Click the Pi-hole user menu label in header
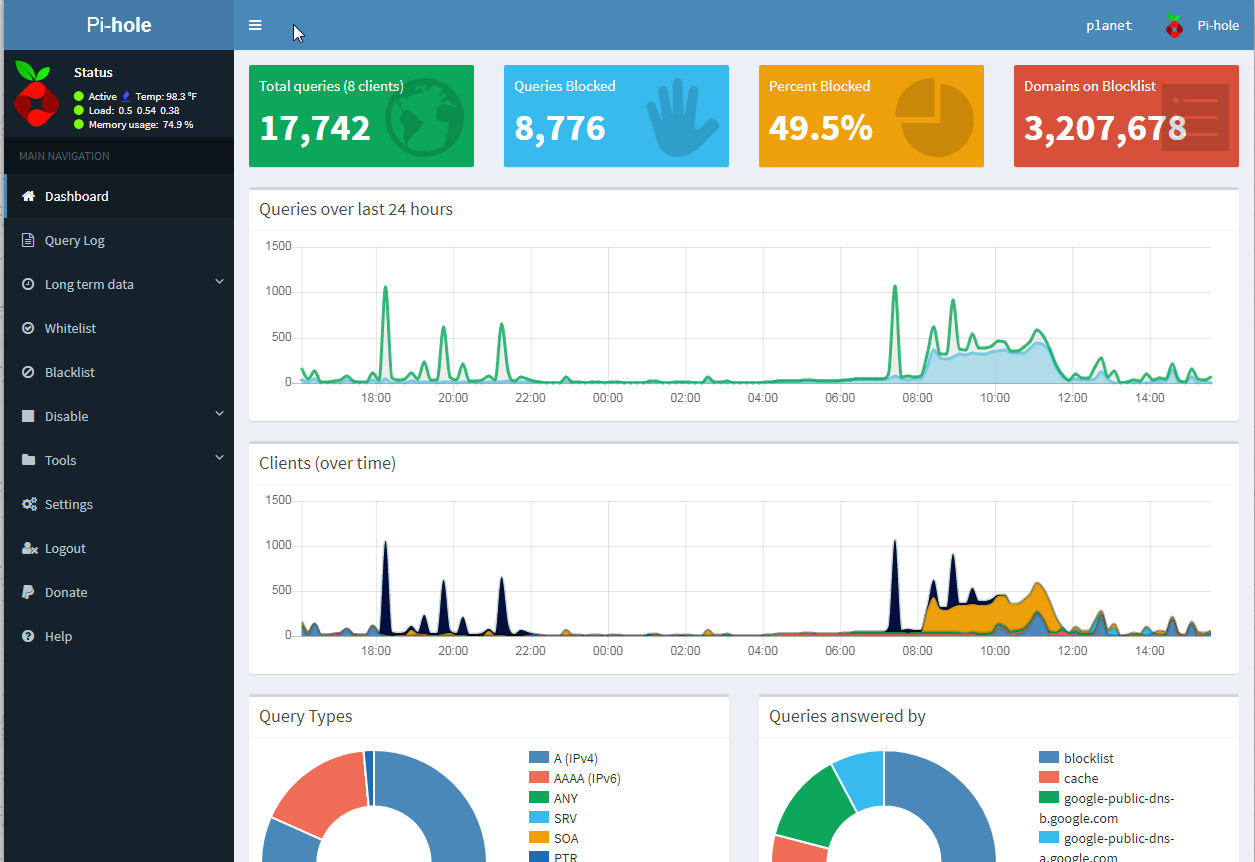Viewport: 1255px width, 862px height. coord(1218,26)
